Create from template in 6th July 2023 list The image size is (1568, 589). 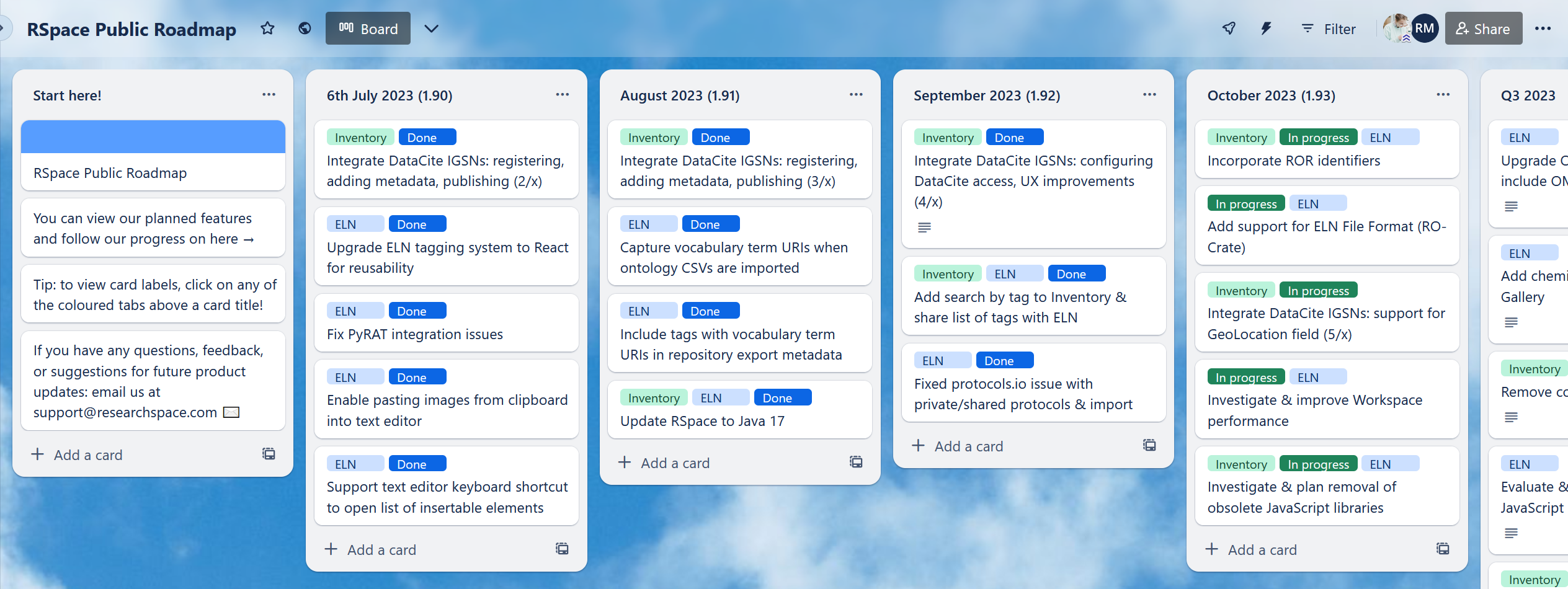[562, 549]
